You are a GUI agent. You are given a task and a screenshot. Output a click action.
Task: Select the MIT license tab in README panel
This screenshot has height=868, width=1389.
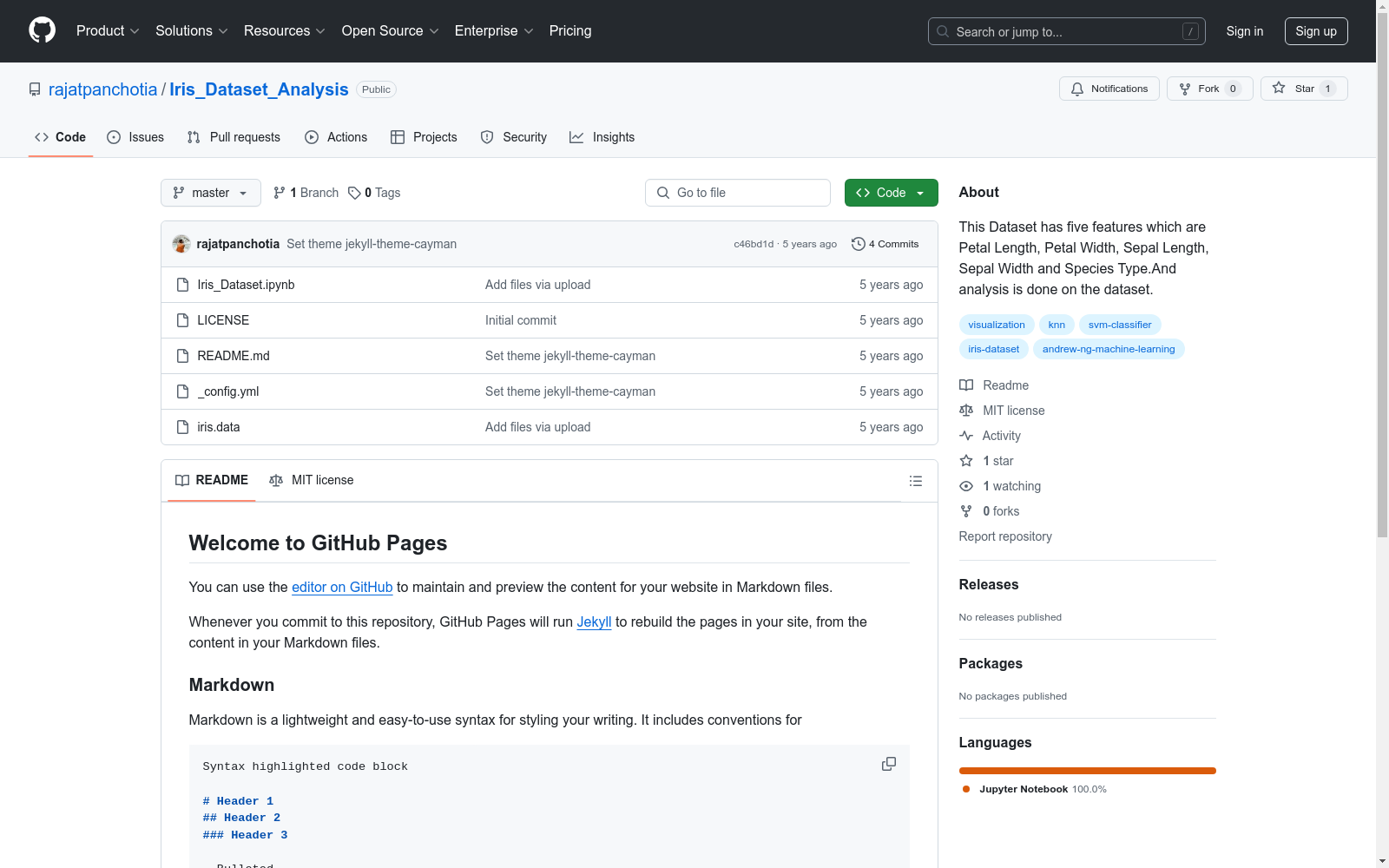point(312,480)
